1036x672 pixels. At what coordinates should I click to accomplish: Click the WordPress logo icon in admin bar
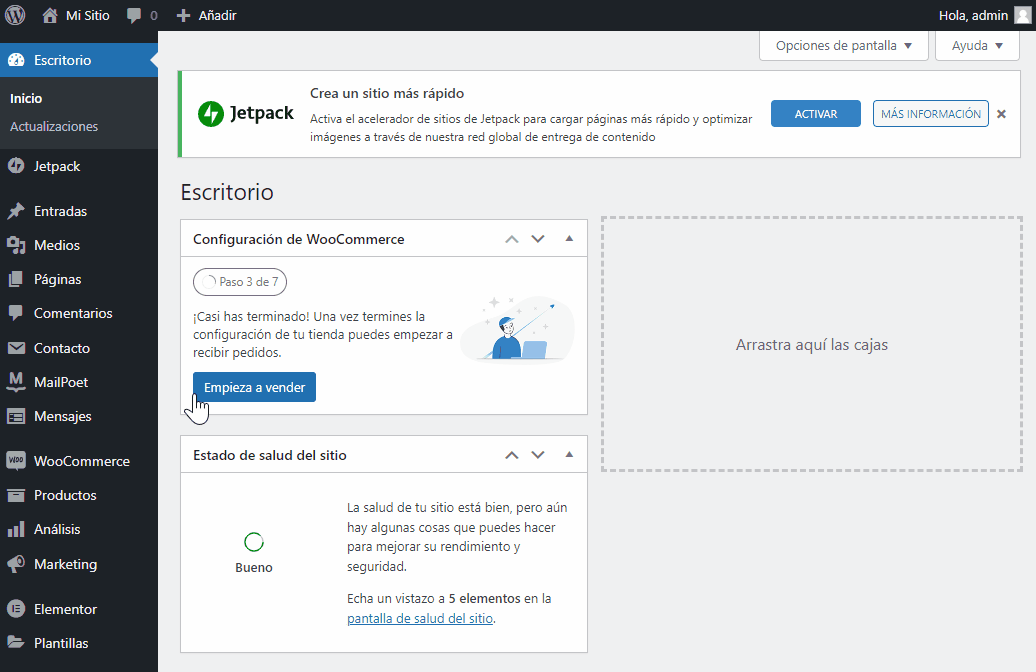coord(15,15)
